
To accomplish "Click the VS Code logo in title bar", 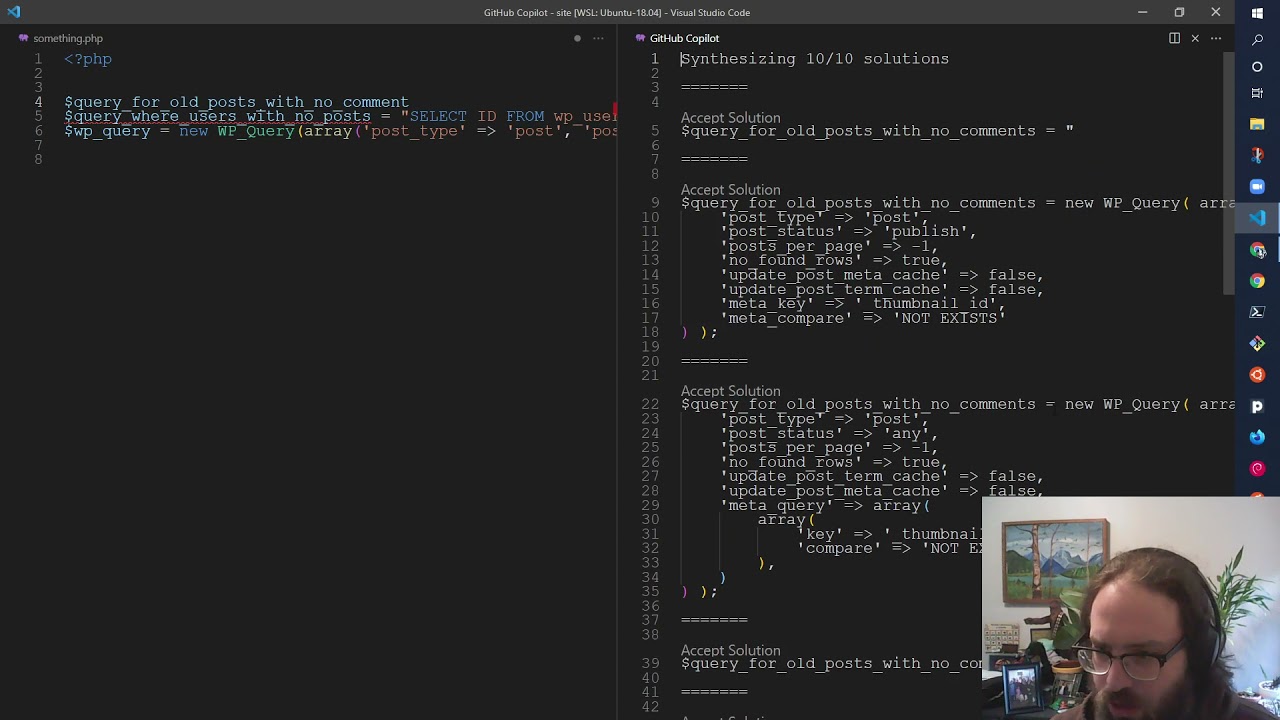I will click(x=13, y=12).
